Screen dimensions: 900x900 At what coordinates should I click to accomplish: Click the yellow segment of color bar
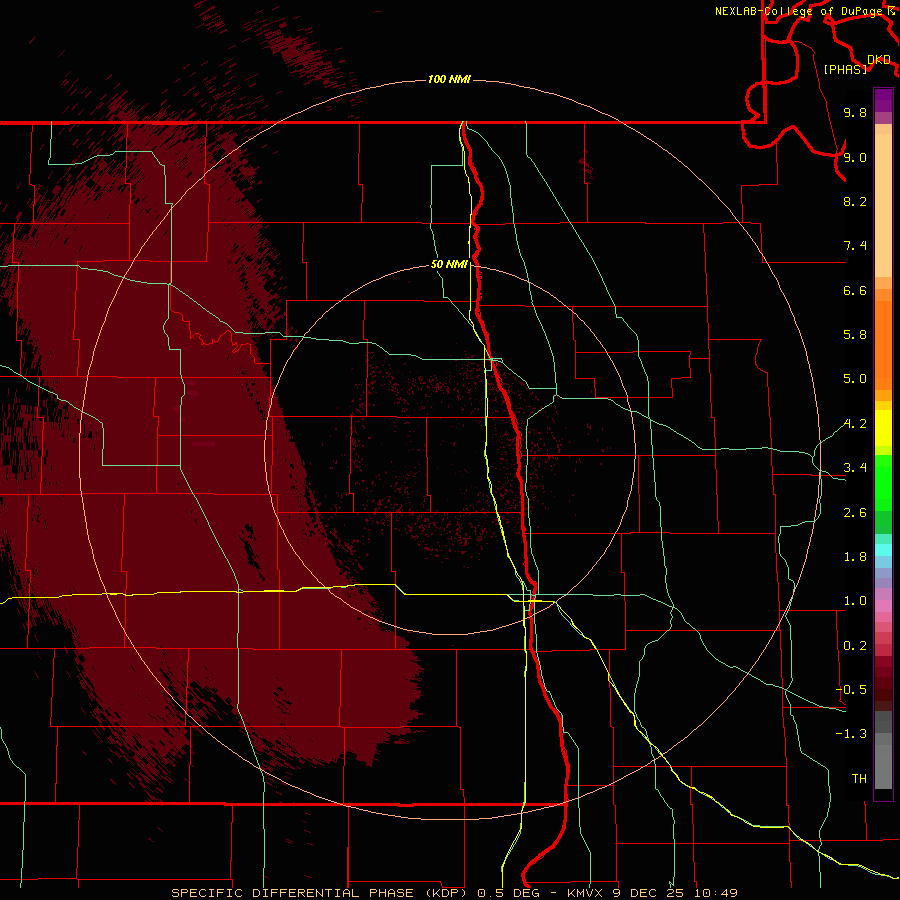[x=883, y=428]
